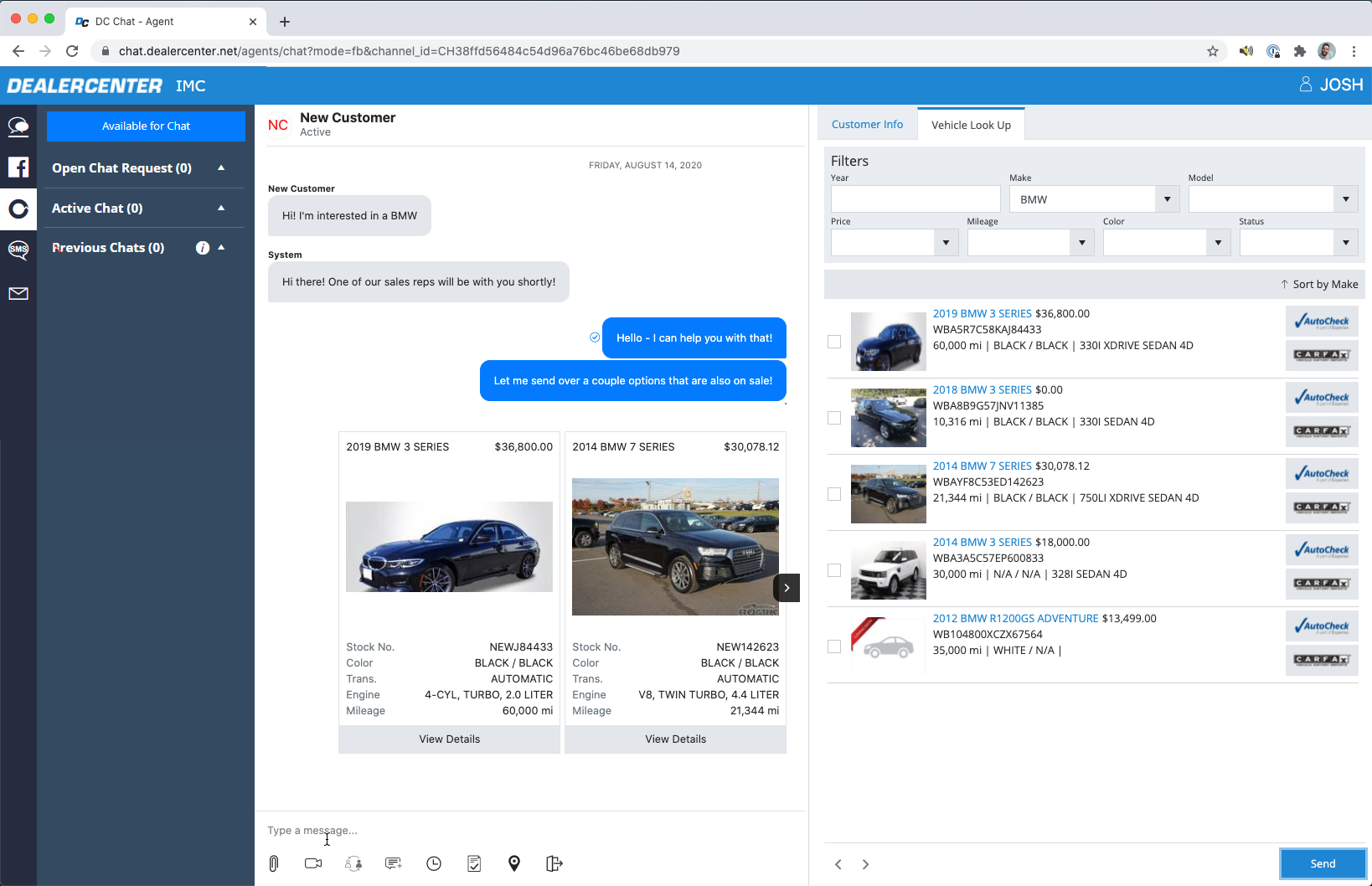This screenshot has width=1372, height=886.
Task: Click the Year filter input field
Action: (x=916, y=199)
